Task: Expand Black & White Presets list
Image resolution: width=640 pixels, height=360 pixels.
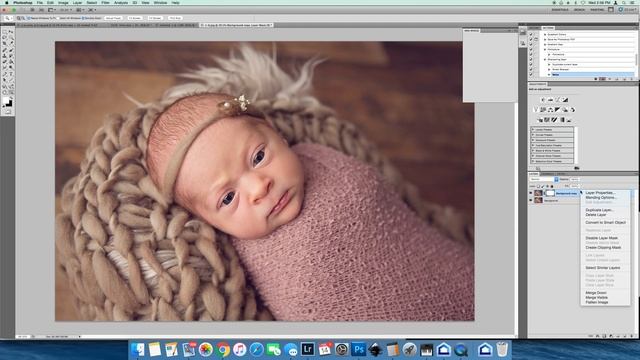Action: click(533, 151)
